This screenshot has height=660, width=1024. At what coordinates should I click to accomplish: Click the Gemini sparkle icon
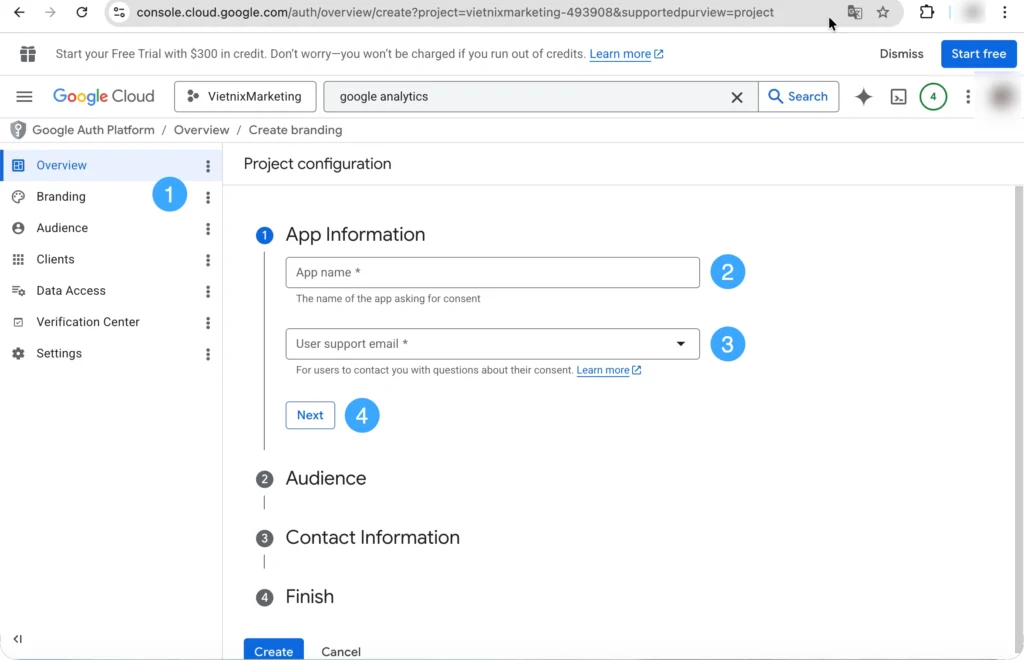pos(863,97)
